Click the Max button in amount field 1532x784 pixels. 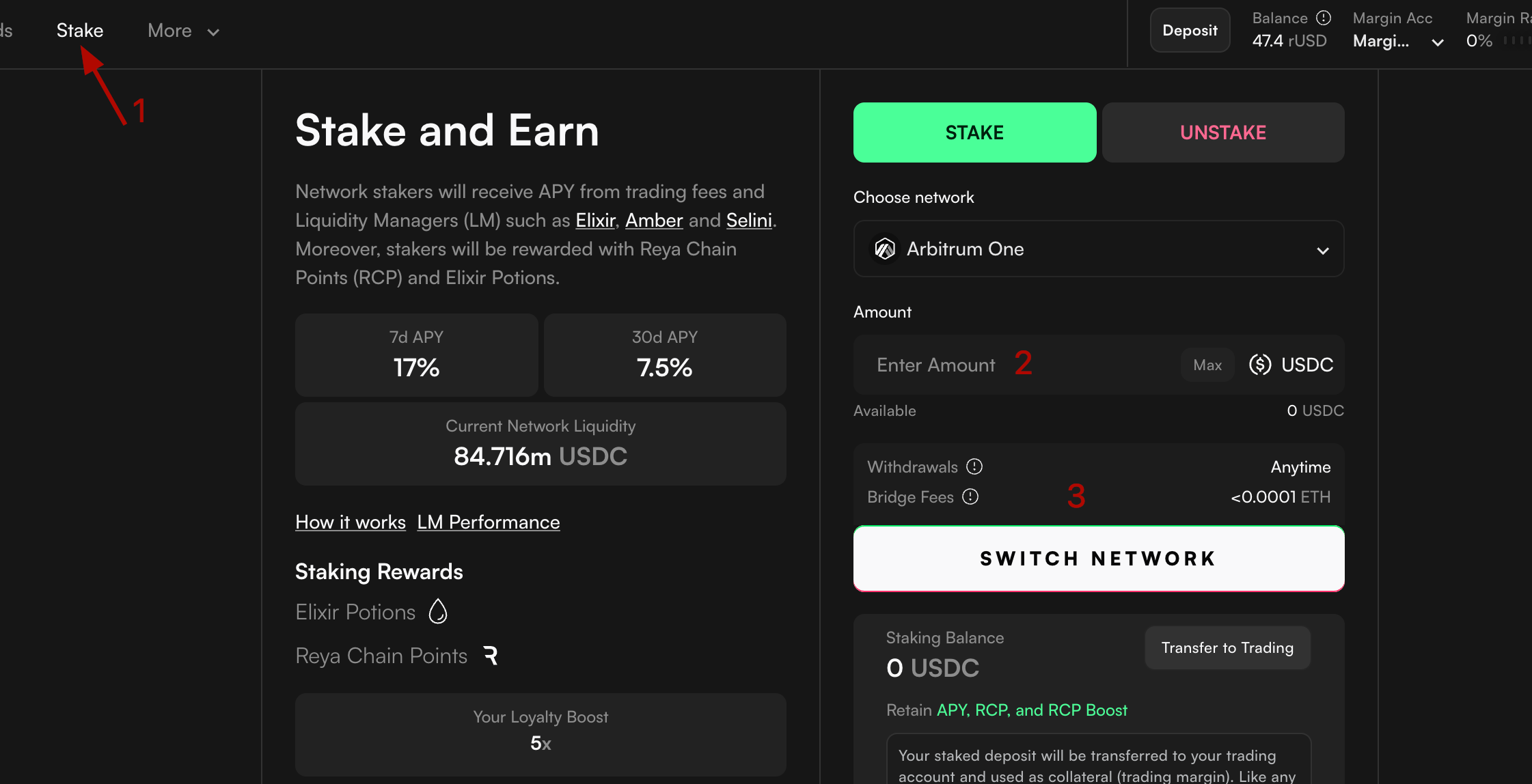click(1207, 365)
